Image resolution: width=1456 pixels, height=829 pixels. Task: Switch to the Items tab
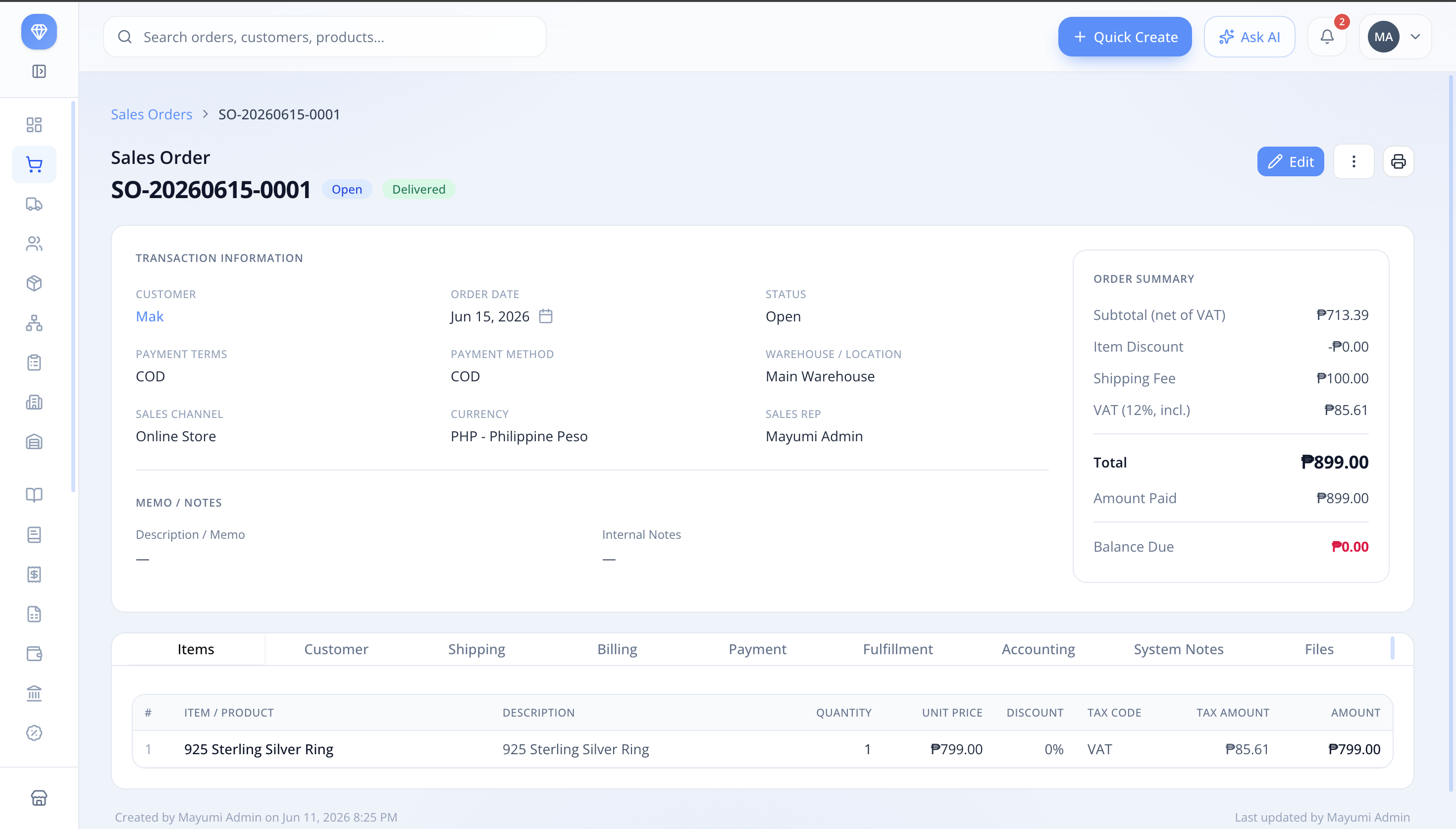click(x=195, y=649)
